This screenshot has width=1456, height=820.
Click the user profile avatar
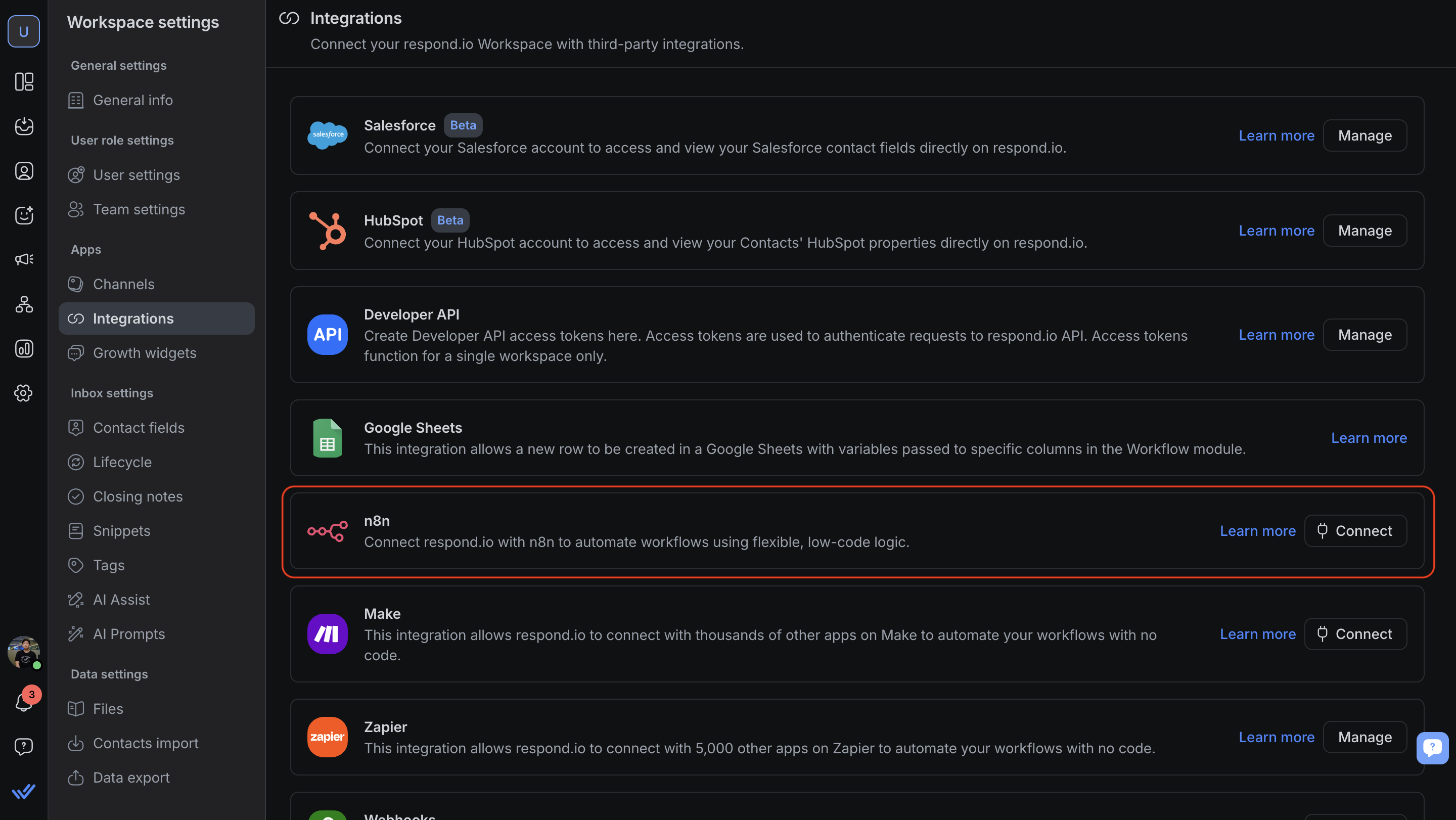(24, 652)
